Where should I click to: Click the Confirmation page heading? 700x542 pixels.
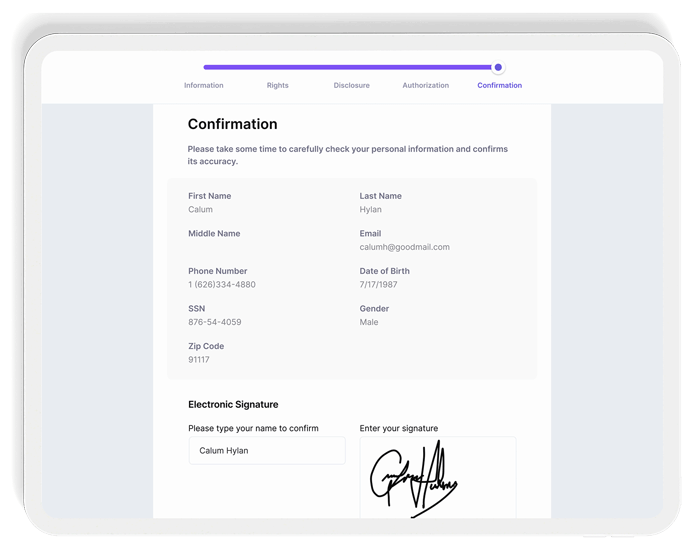pos(232,125)
